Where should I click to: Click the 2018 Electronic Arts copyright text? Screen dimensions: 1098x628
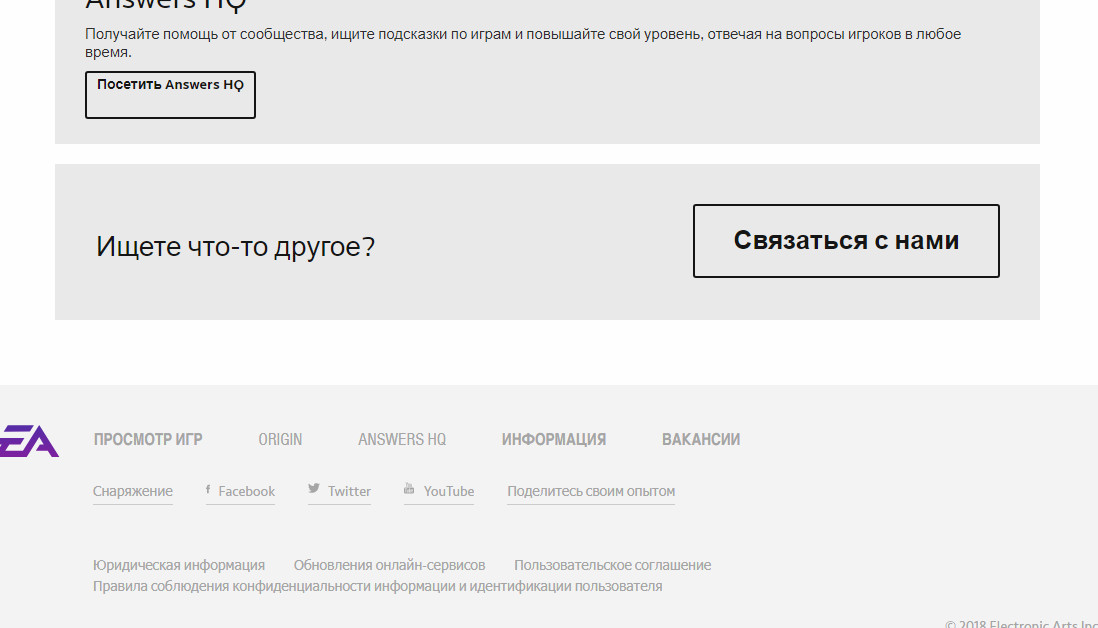tap(1020, 624)
